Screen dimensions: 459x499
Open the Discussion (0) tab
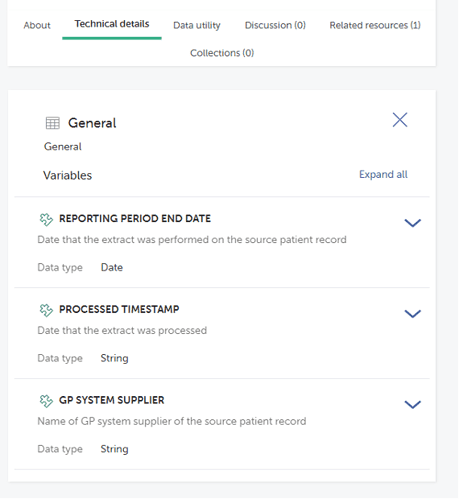[275, 25]
